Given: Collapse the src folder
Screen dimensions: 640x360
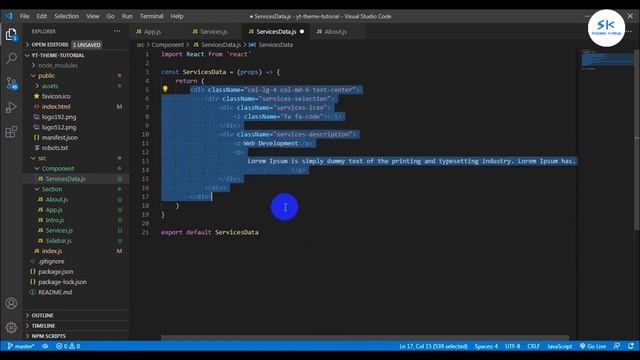Looking at the screenshot, I should [42, 158].
